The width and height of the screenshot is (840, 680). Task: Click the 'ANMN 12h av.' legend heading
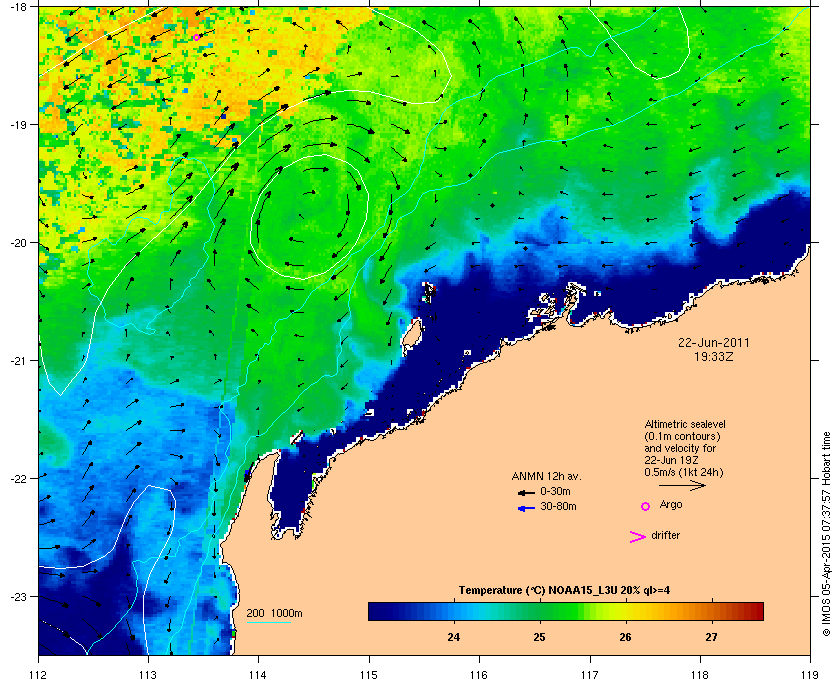click(546, 476)
